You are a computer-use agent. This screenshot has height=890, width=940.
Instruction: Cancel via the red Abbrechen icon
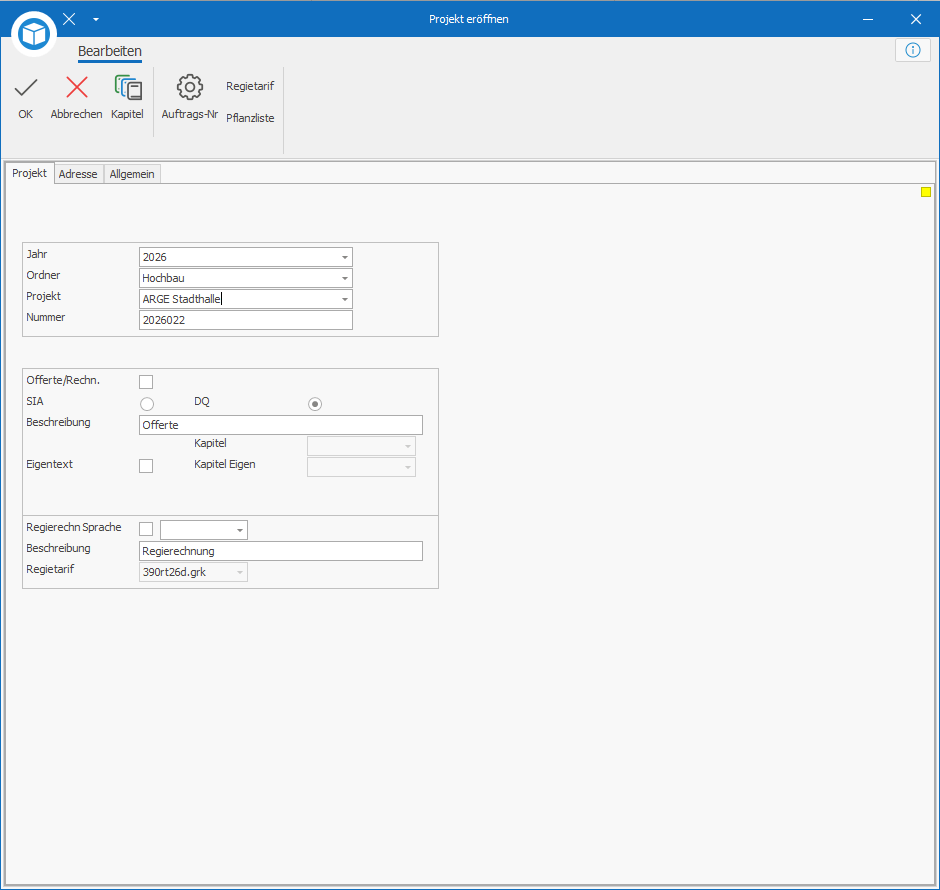click(77, 88)
